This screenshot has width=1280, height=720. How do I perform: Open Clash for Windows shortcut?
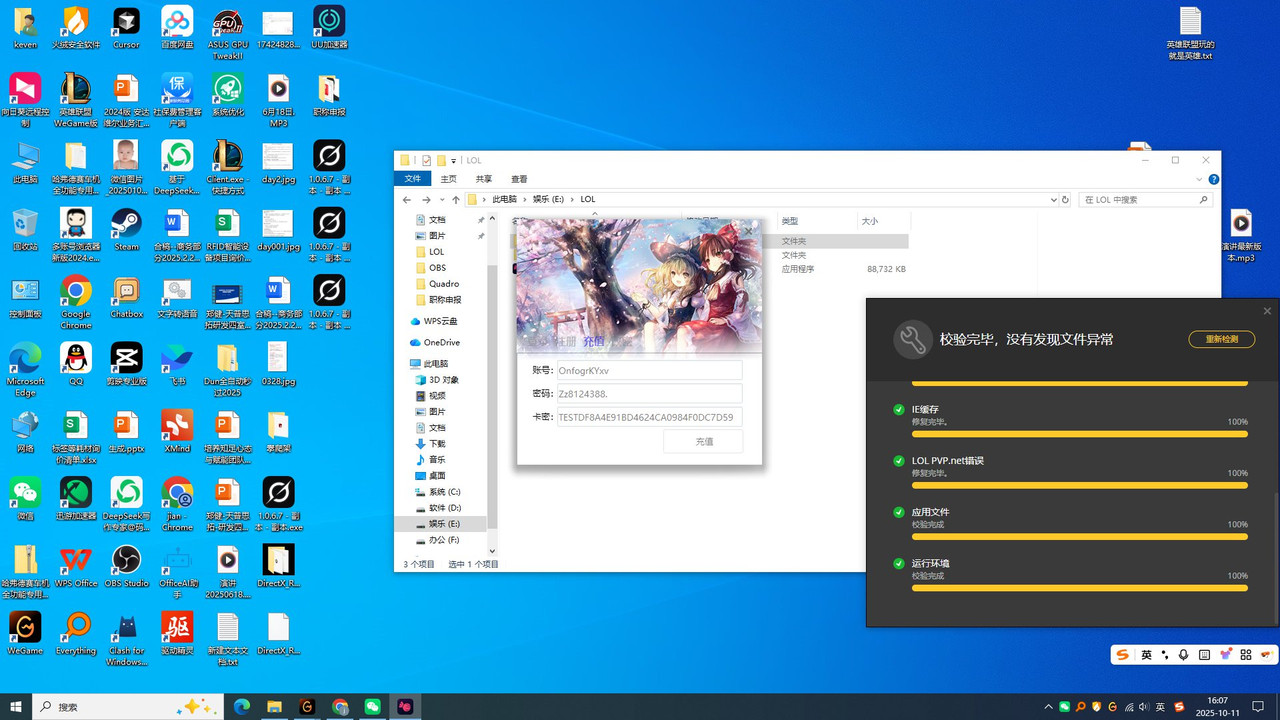[126, 638]
